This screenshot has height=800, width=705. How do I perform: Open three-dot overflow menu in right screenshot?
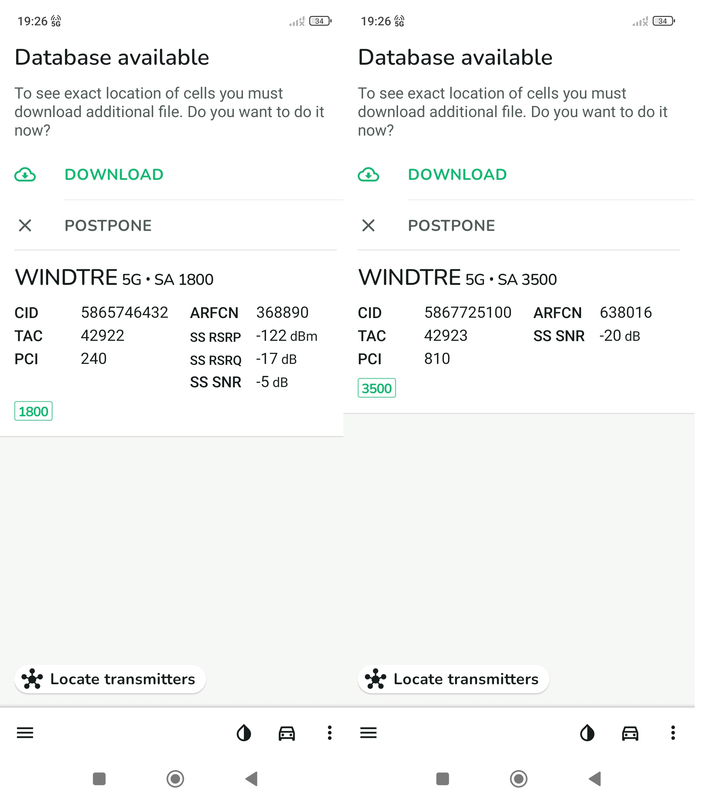point(673,733)
